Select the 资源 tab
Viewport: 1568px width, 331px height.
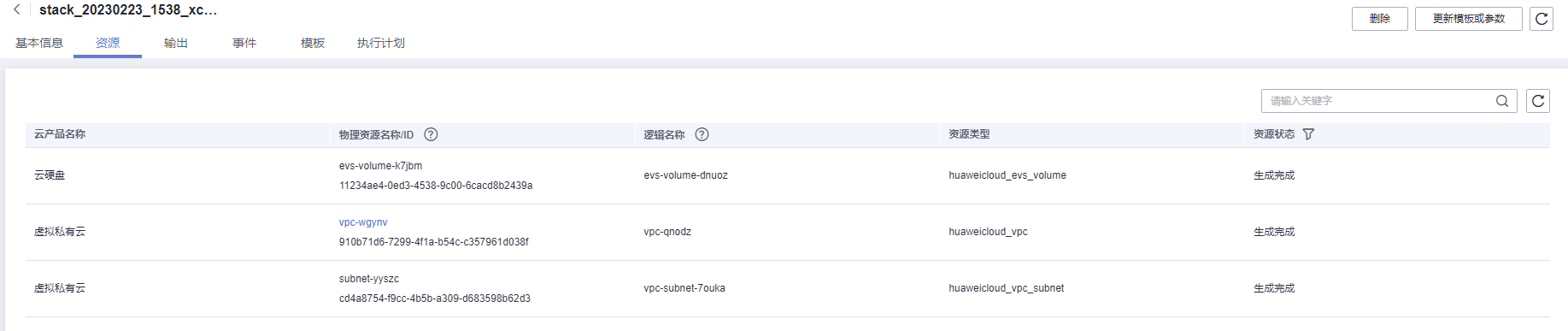108,43
